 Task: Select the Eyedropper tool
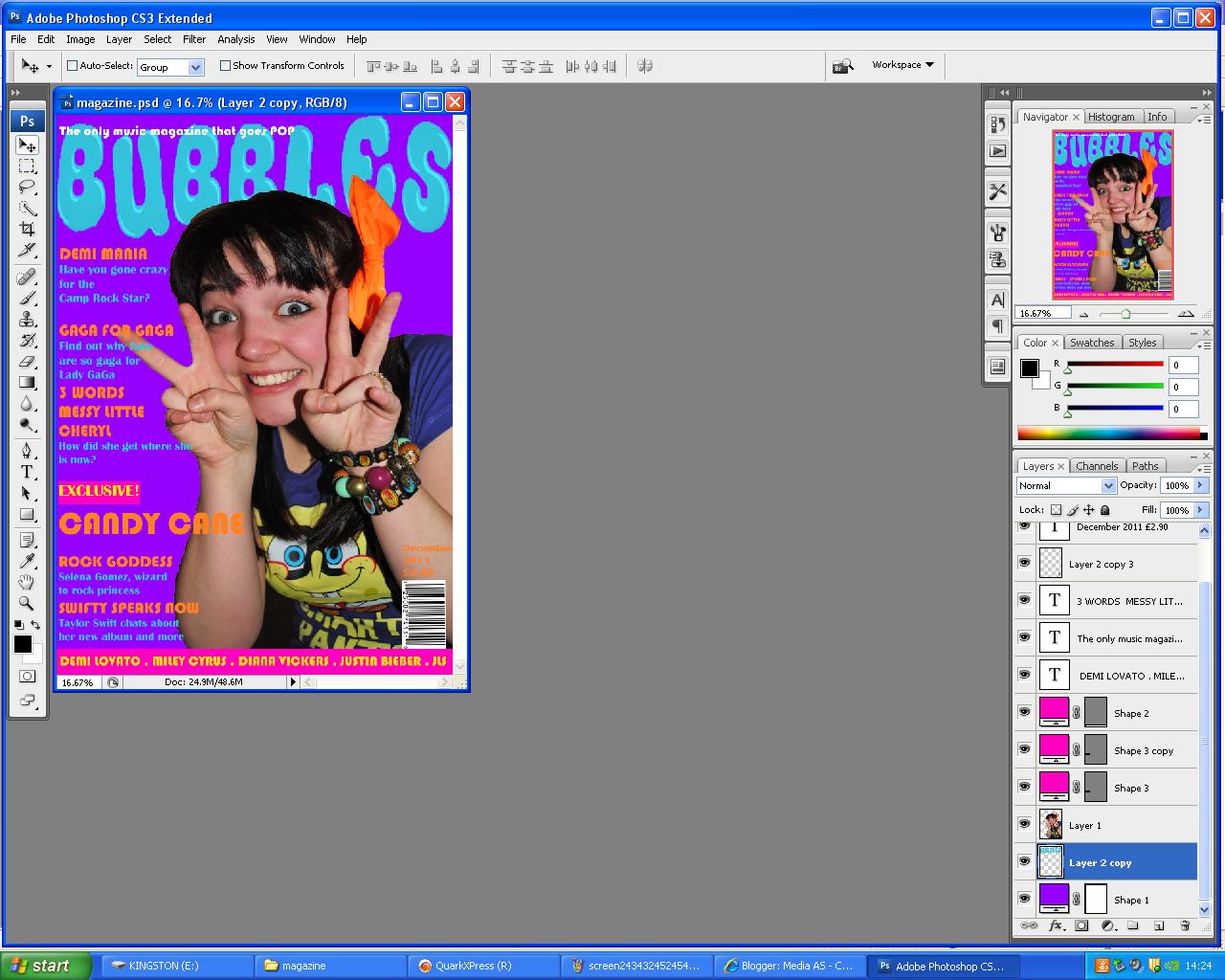point(27,561)
